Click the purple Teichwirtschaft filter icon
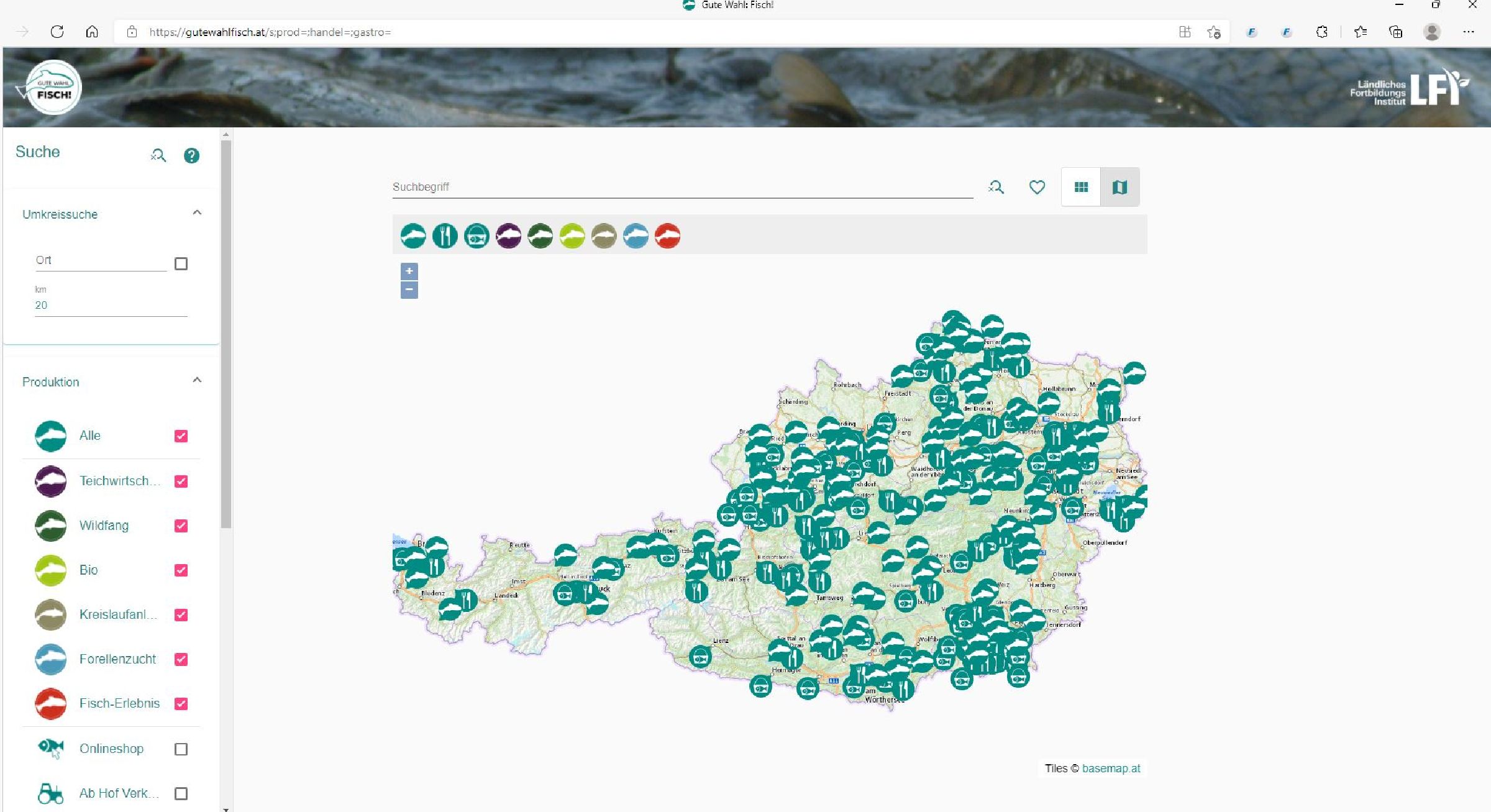 (x=508, y=236)
